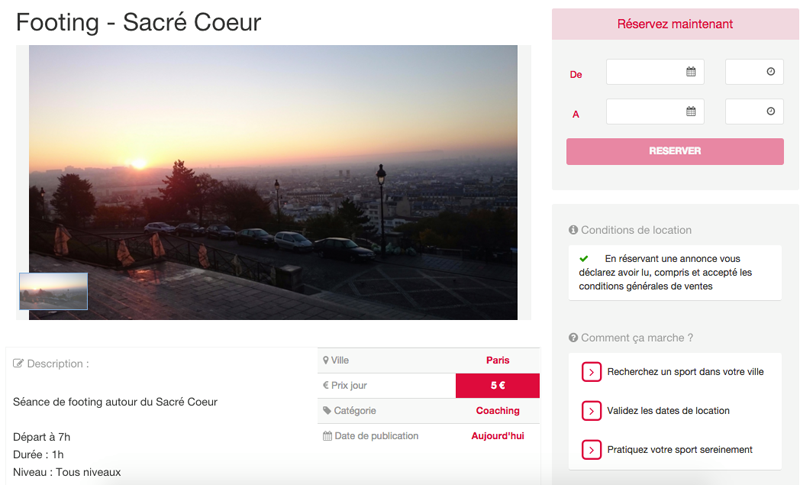The height and width of the screenshot is (485, 800).
Task: Click the text Pratiquez votre sport sereinement
Action: click(x=680, y=450)
